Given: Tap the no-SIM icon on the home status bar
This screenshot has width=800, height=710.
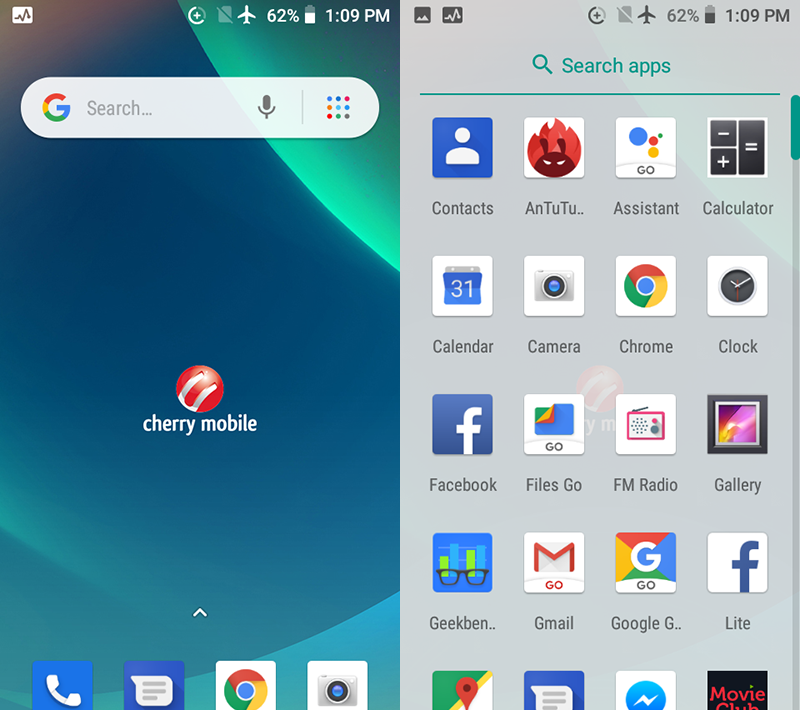Looking at the screenshot, I should point(224,15).
